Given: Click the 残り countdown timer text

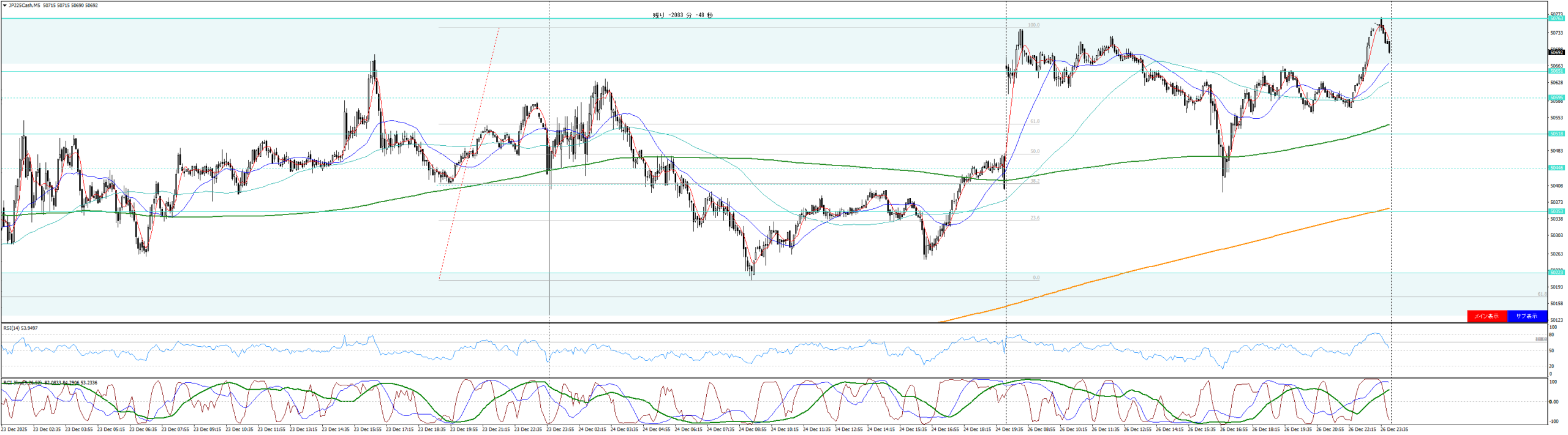Looking at the screenshot, I should [x=682, y=15].
